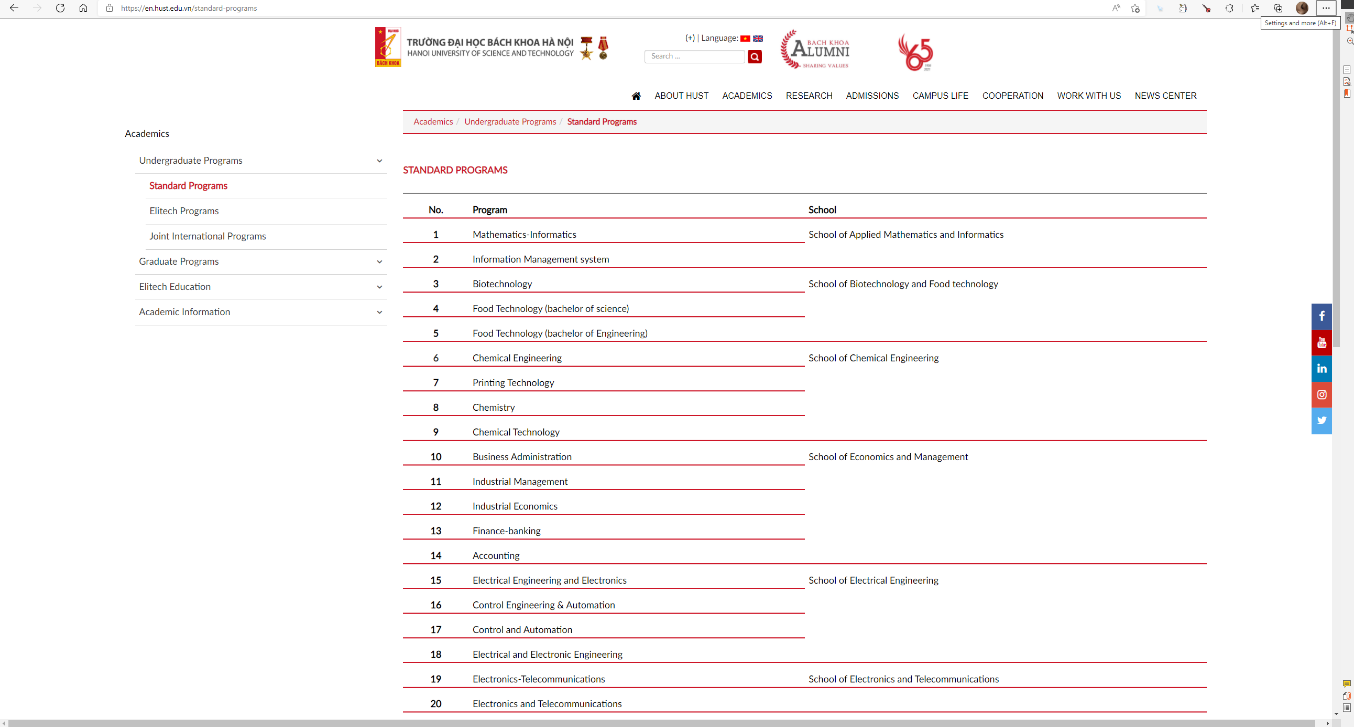Click the (+) text size toggle
This screenshot has width=1354, height=727.
(x=691, y=38)
